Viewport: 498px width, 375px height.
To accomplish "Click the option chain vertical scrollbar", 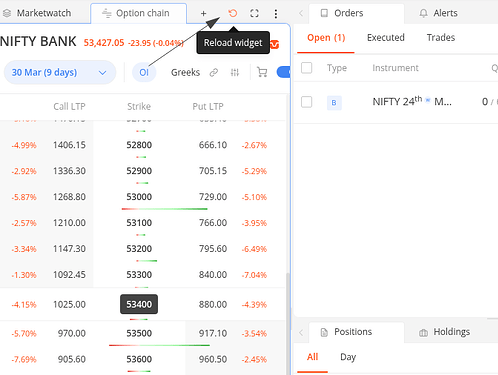I will [288, 323].
